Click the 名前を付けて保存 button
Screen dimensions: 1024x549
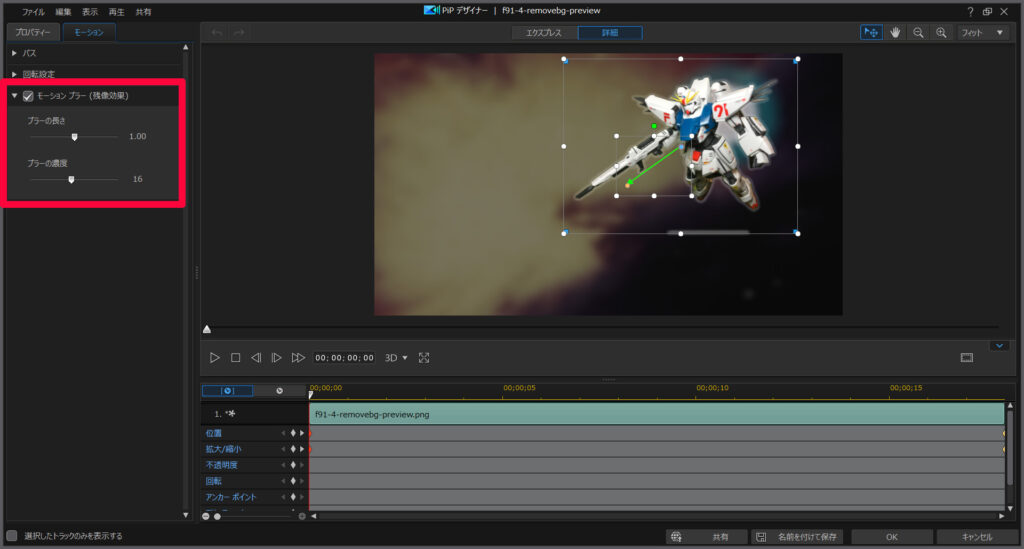(797, 537)
